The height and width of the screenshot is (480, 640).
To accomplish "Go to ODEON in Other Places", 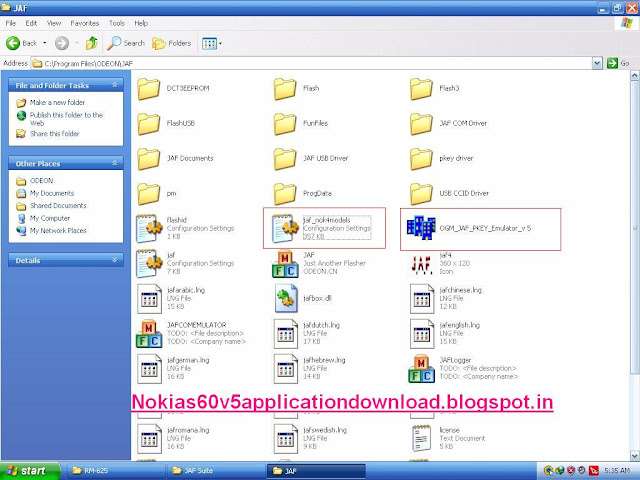I will (x=41, y=180).
